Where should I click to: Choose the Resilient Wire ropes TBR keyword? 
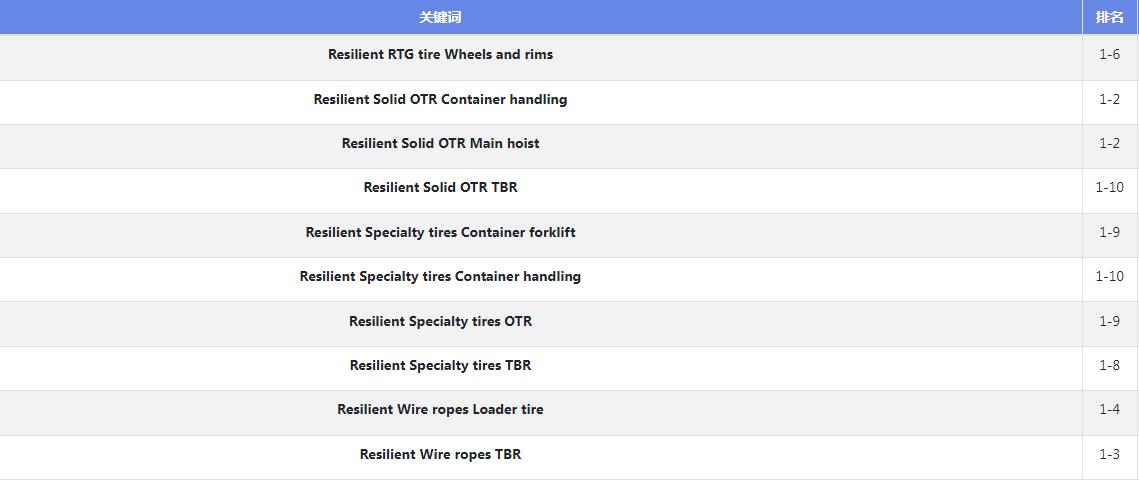[440, 455]
